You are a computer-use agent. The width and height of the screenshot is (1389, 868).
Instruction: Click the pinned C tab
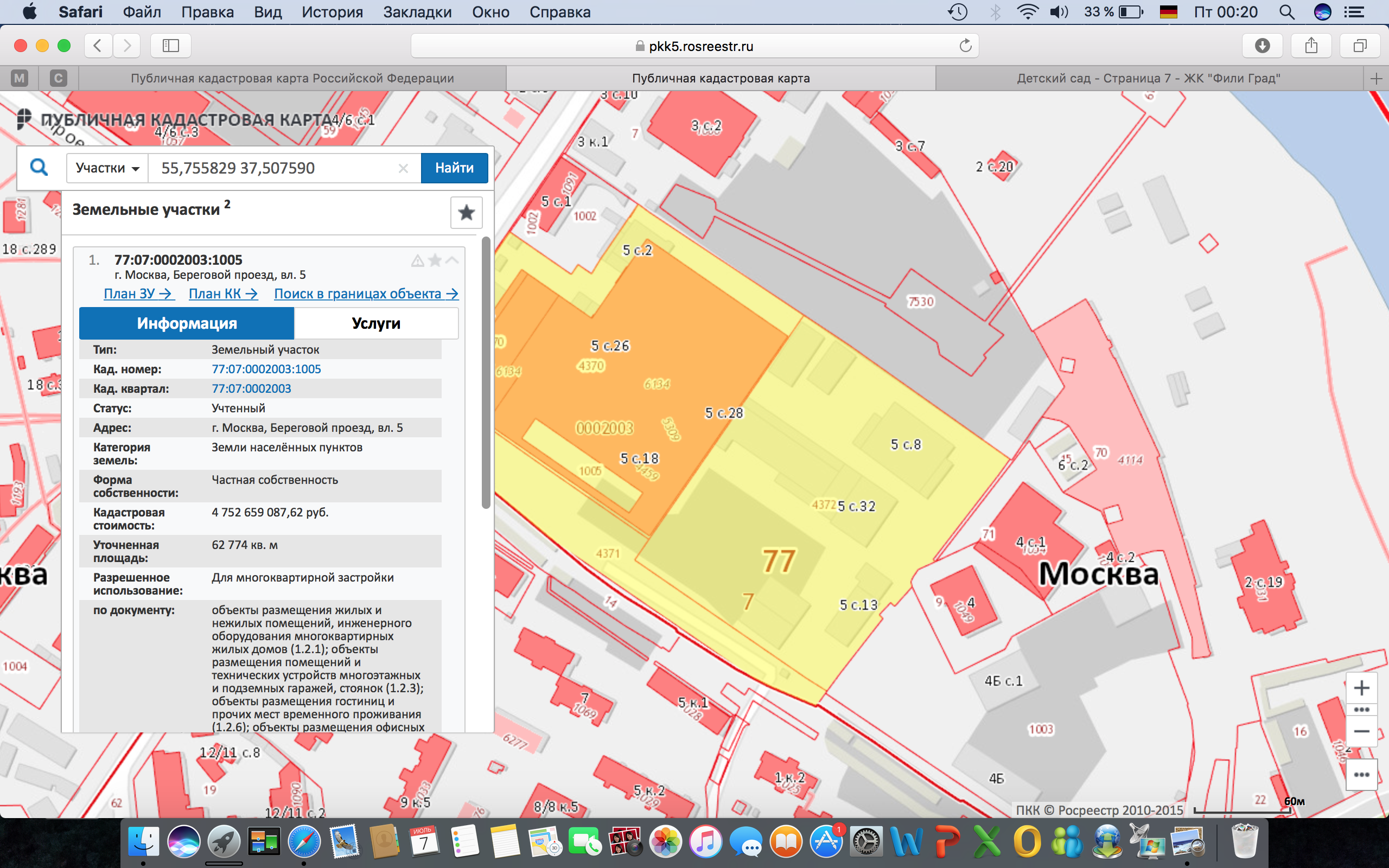tap(58, 78)
